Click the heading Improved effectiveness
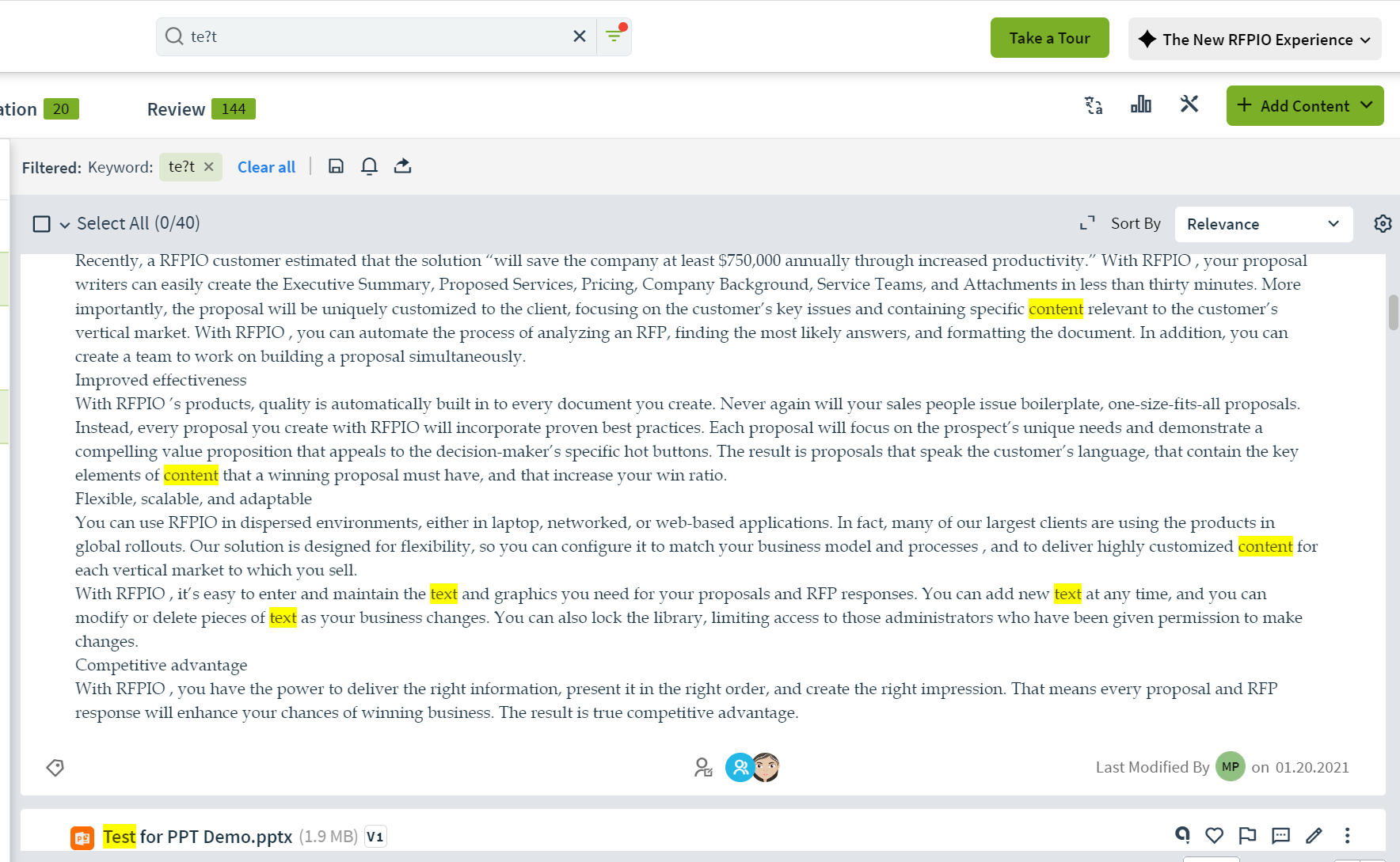 (x=161, y=380)
